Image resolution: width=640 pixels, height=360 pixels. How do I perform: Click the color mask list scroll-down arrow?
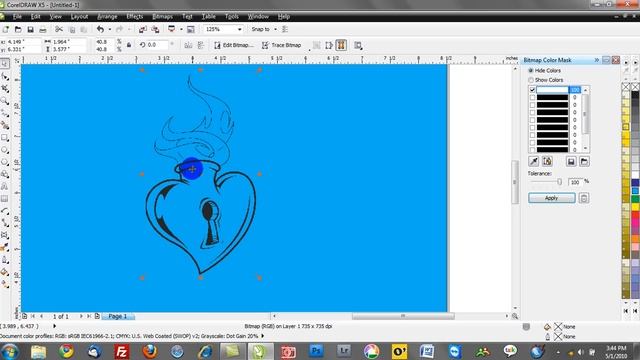(x=586, y=149)
